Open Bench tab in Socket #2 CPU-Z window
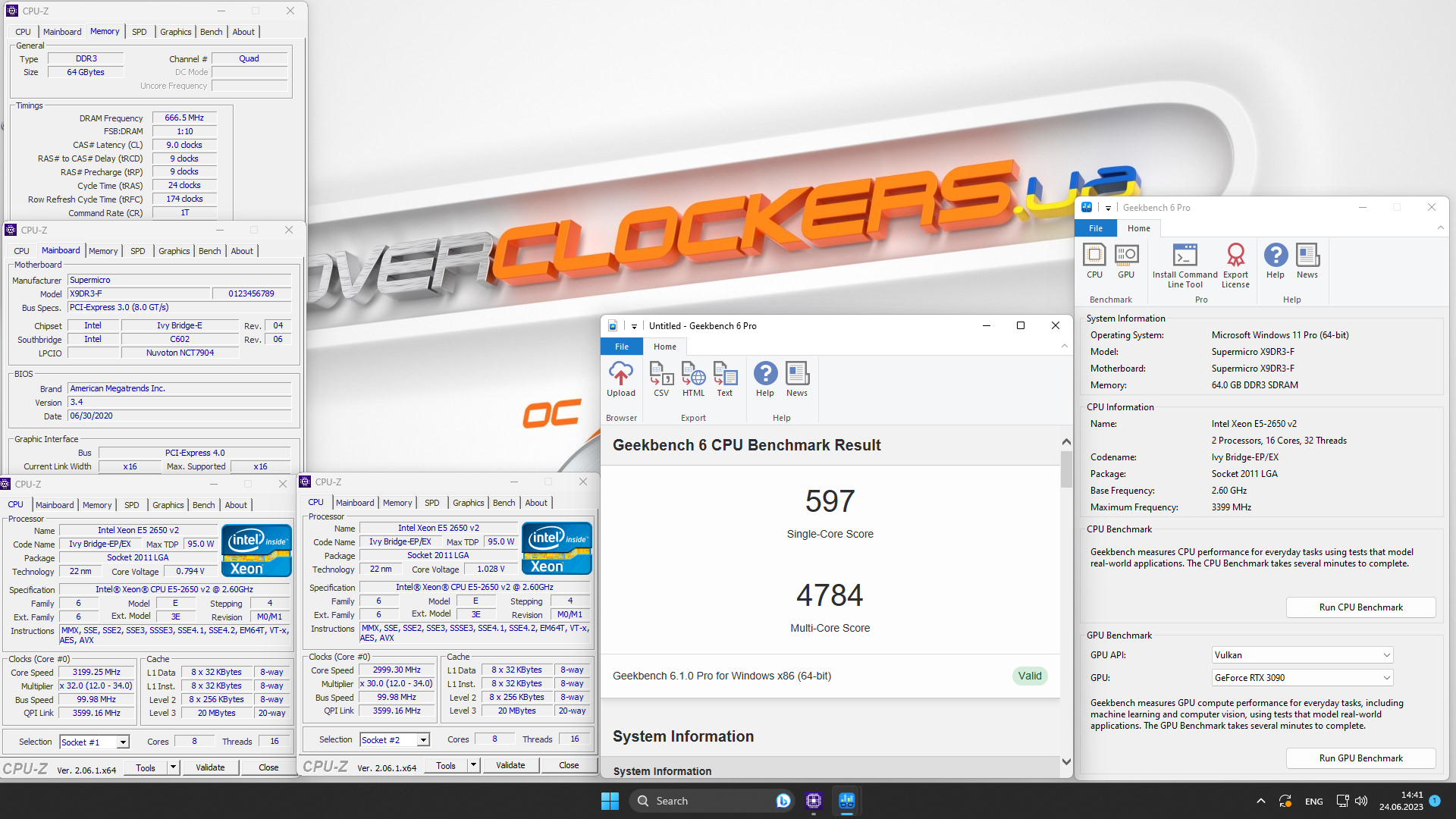The image size is (1456, 819). pyautogui.click(x=504, y=503)
